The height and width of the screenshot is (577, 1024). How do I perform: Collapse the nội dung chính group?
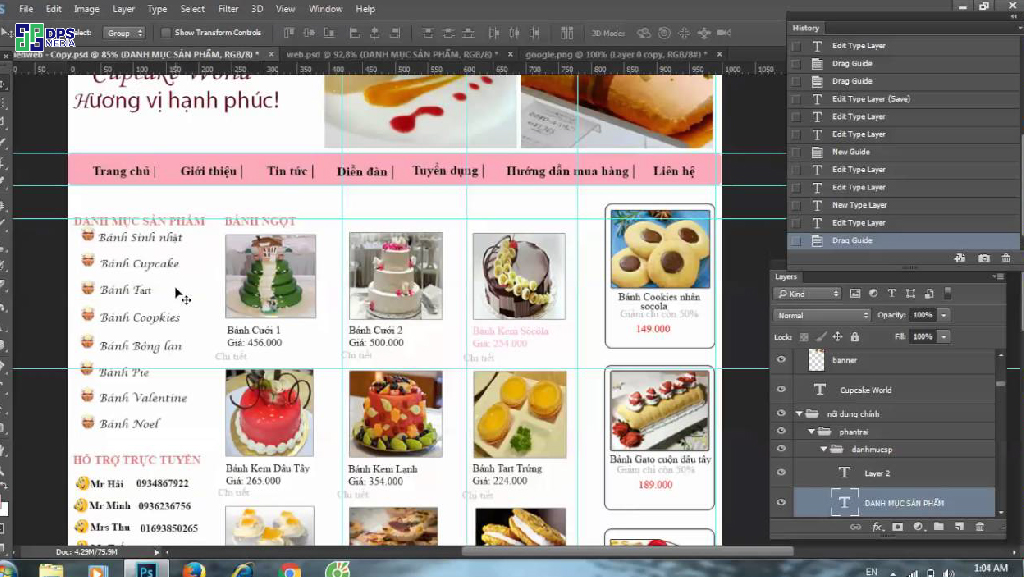(799, 414)
